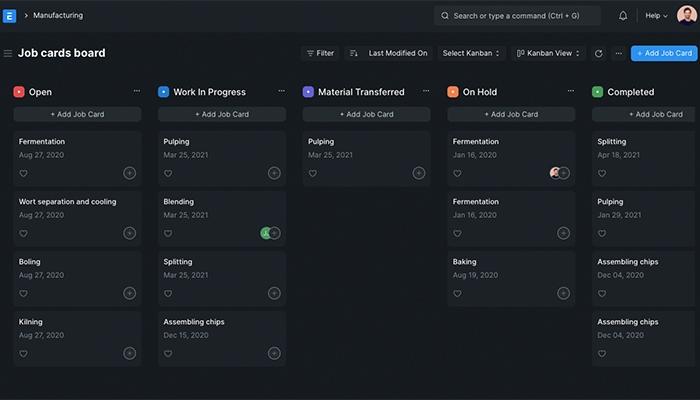700x400 pixels.
Task: Add a job card in Work In Progress column
Action: [x=222, y=114]
